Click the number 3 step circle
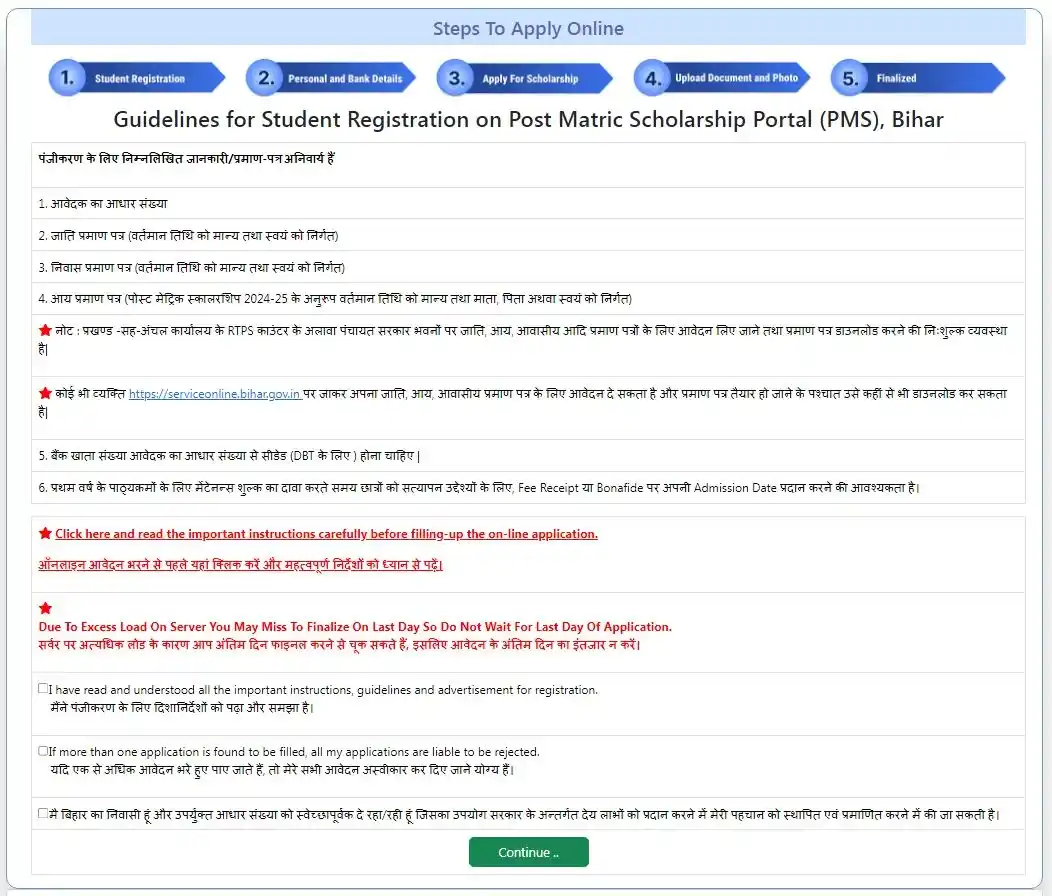This screenshot has height=896, width=1052. (x=454, y=78)
